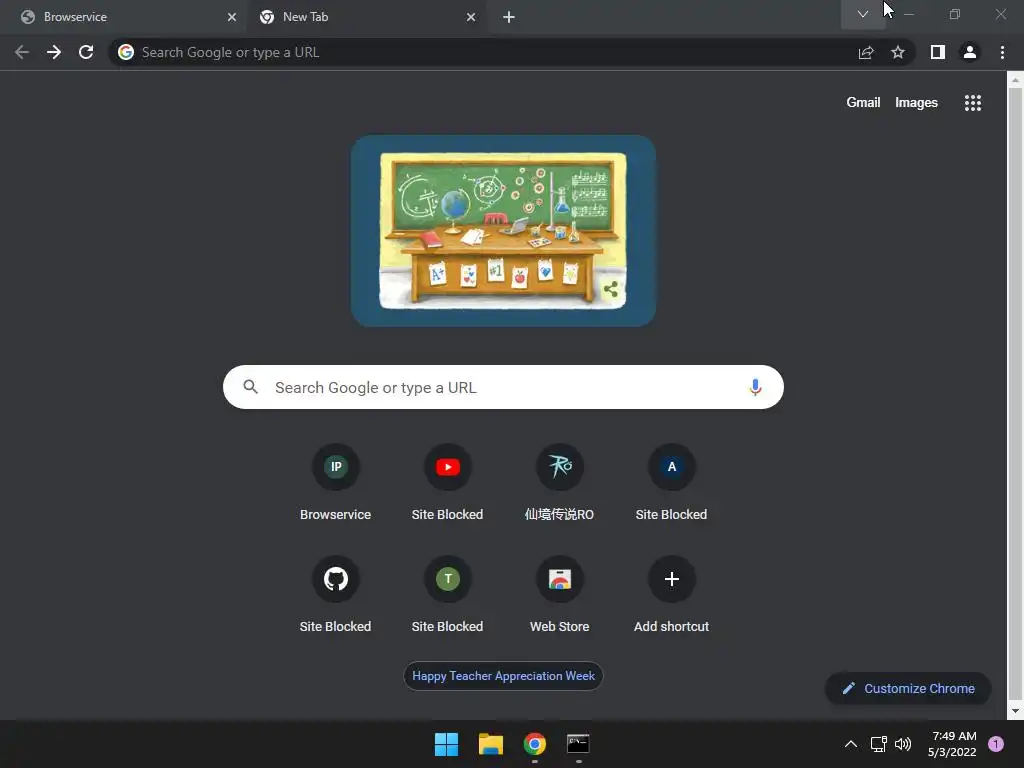The image size is (1024, 768).
Task: Start voice search with microphone icon
Action: (x=755, y=387)
